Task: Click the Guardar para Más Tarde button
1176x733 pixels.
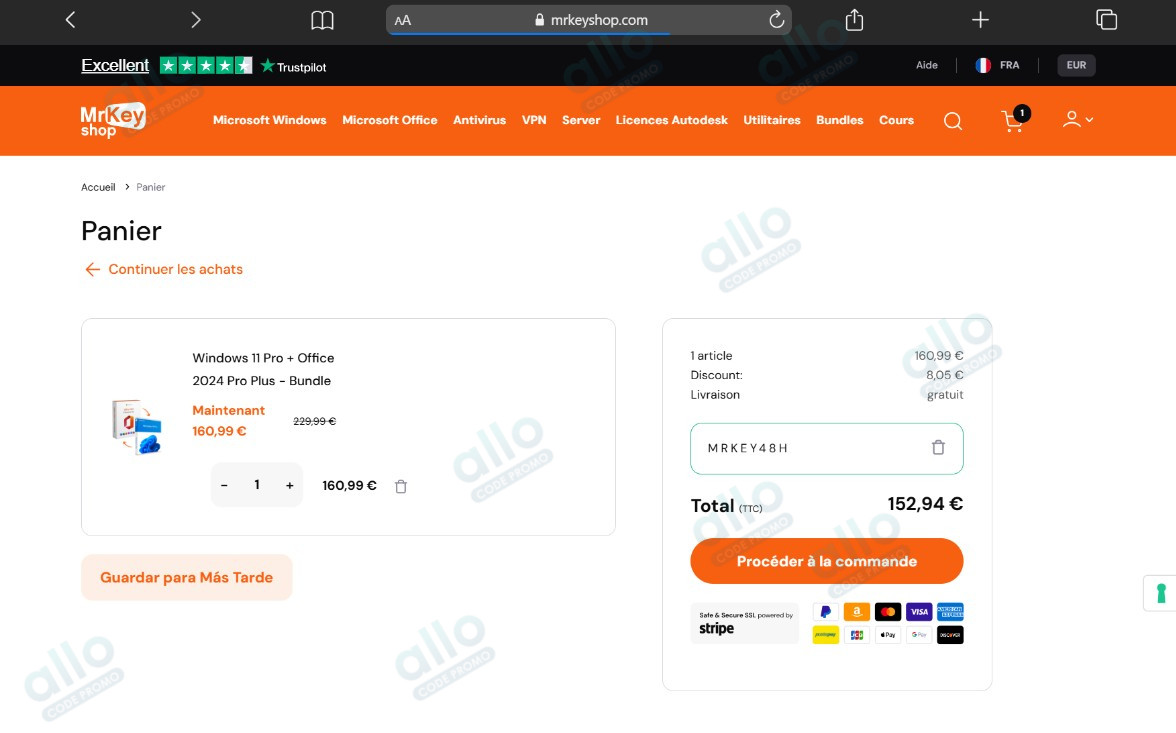Action: point(186,577)
